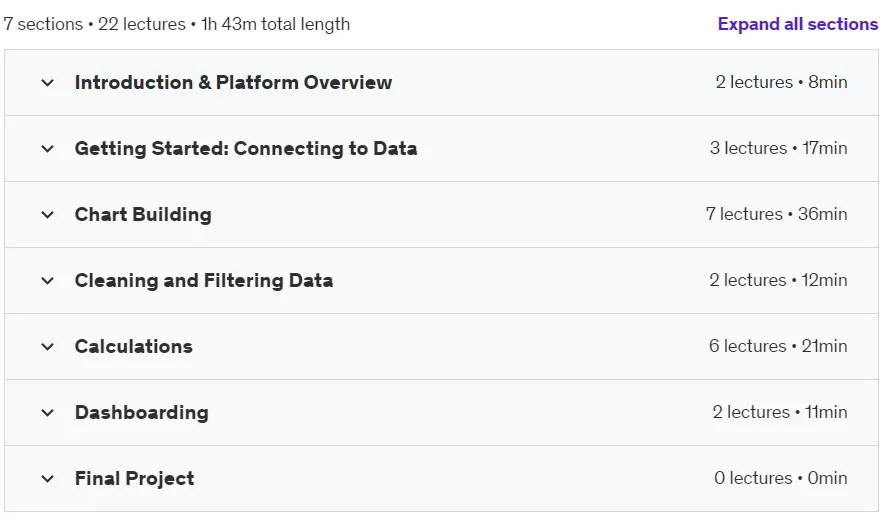Expand Introduction & Platform Overview chevron
Viewport: 884px width, 517px height.
[x=47, y=83]
